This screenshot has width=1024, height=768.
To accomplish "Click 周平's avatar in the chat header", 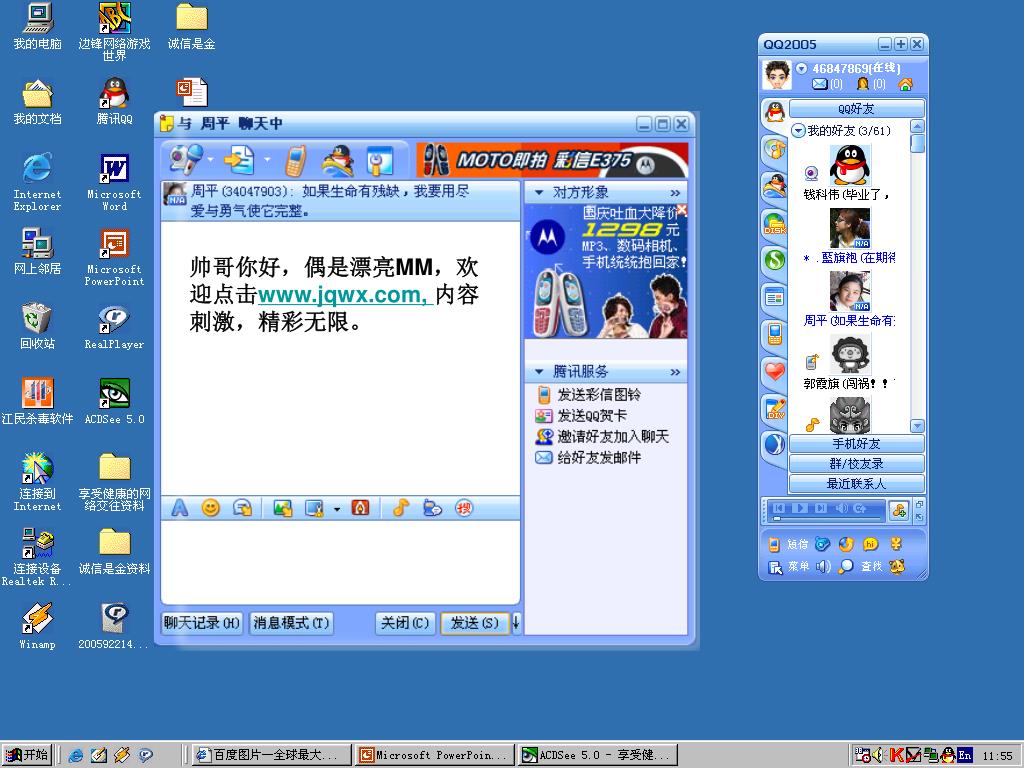I will [175, 195].
